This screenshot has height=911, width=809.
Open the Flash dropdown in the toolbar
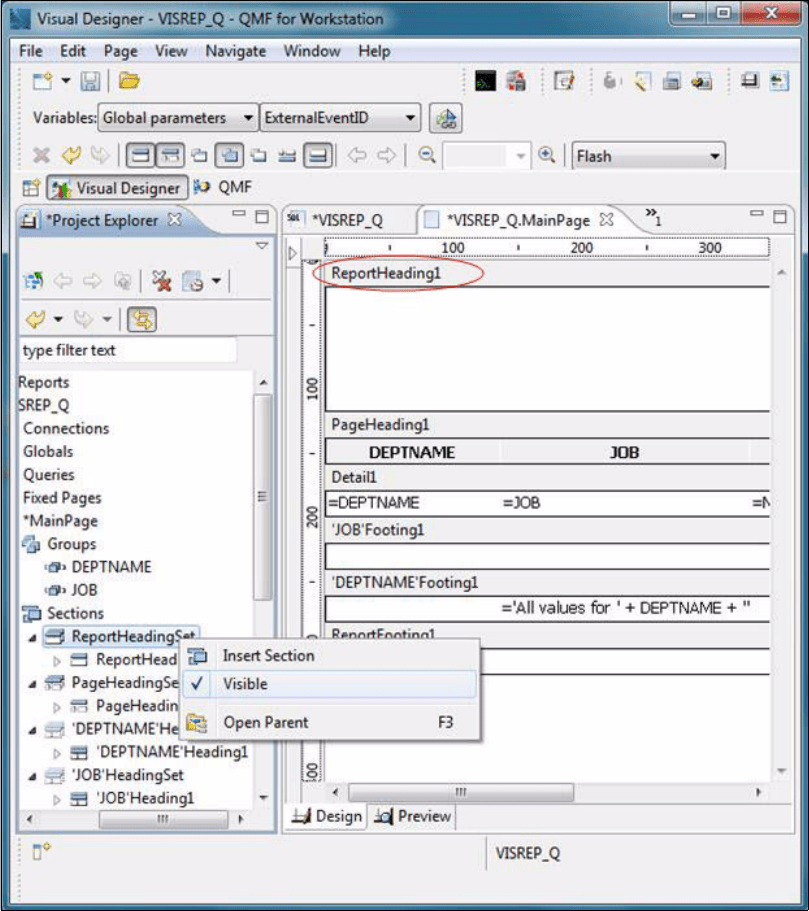tap(647, 156)
